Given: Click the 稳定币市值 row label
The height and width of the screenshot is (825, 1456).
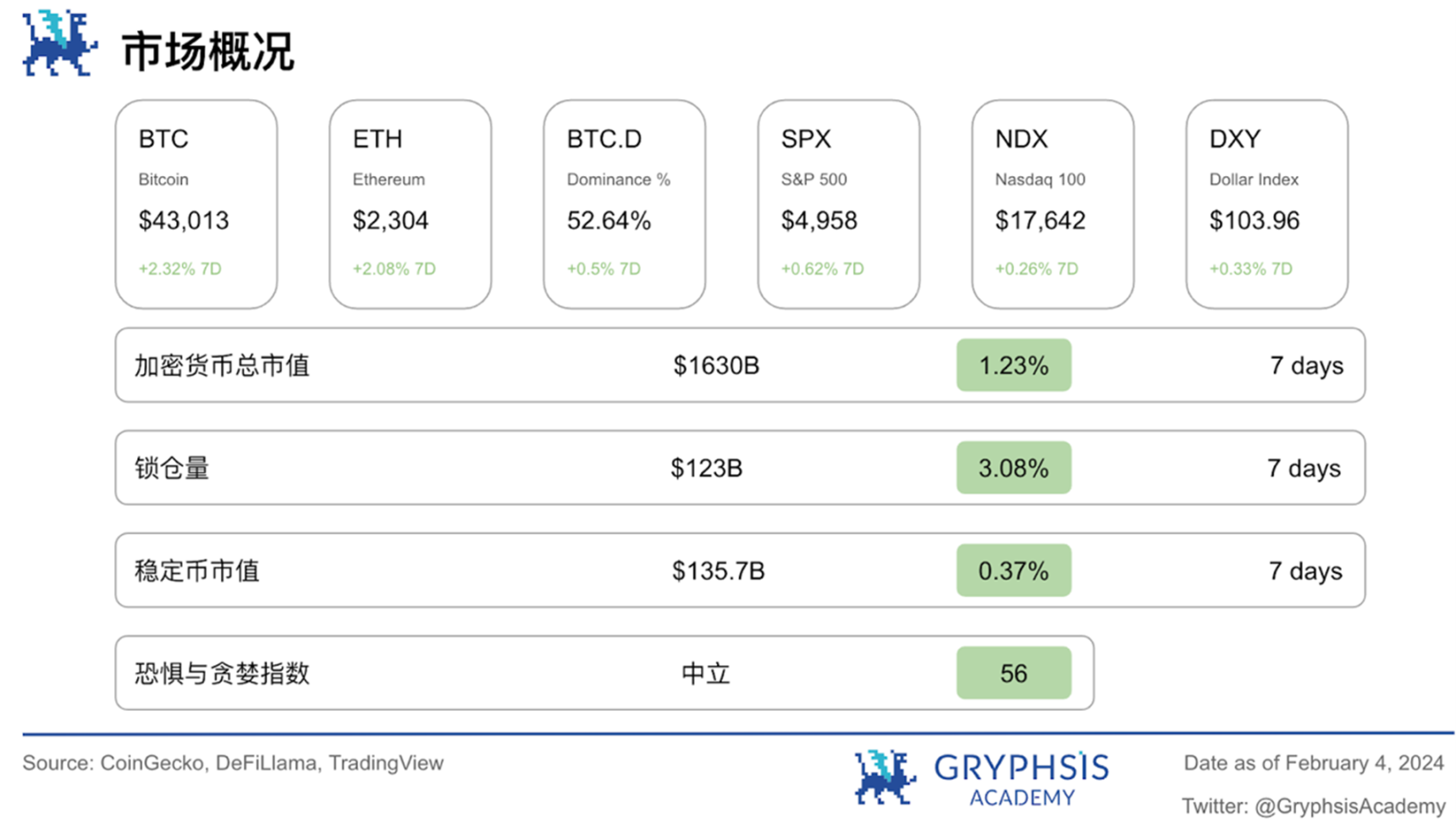Looking at the screenshot, I should [196, 571].
